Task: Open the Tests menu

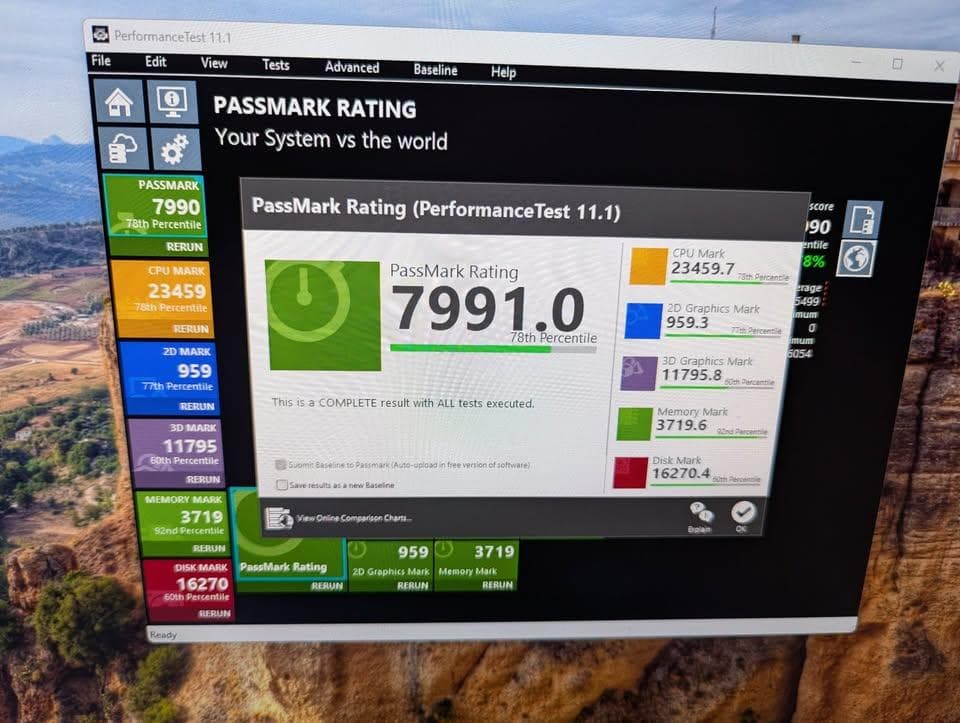Action: coord(275,65)
